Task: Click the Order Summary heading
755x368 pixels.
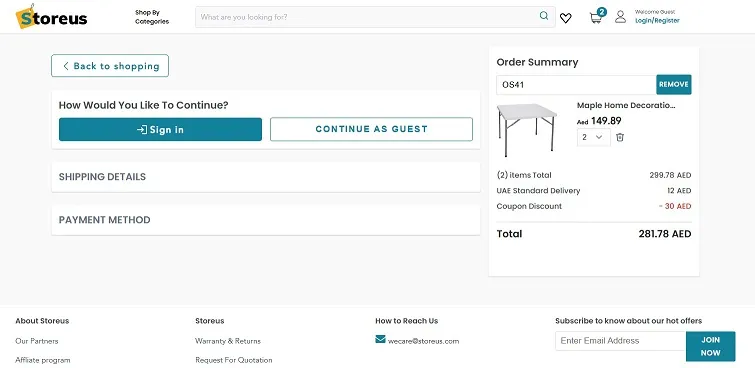Action: (x=537, y=62)
